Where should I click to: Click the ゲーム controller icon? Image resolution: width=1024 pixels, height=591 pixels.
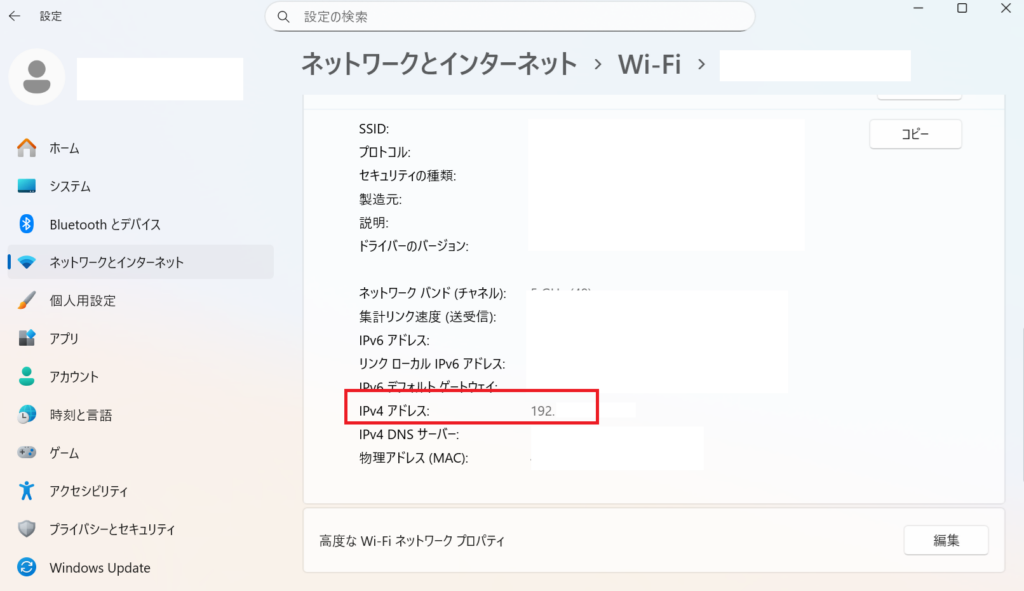point(27,453)
